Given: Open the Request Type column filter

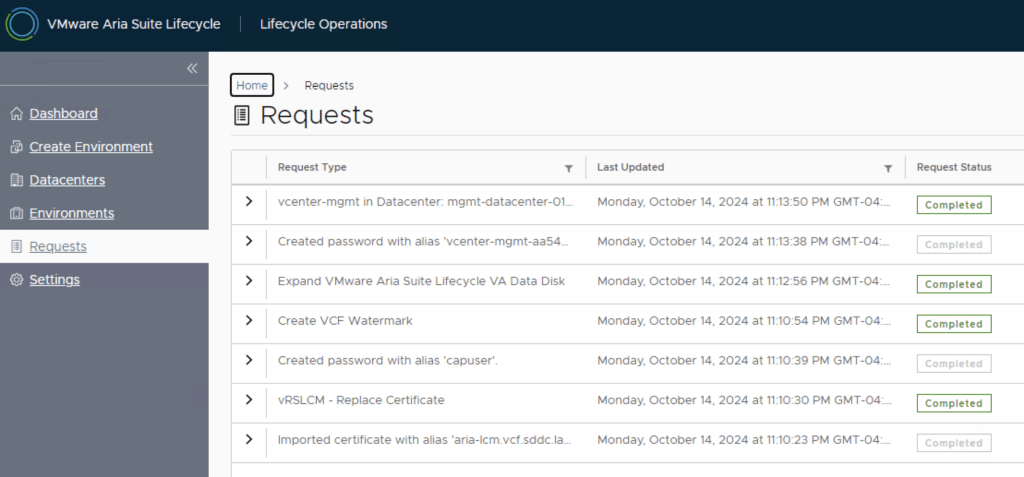Looking at the screenshot, I should click(x=569, y=168).
